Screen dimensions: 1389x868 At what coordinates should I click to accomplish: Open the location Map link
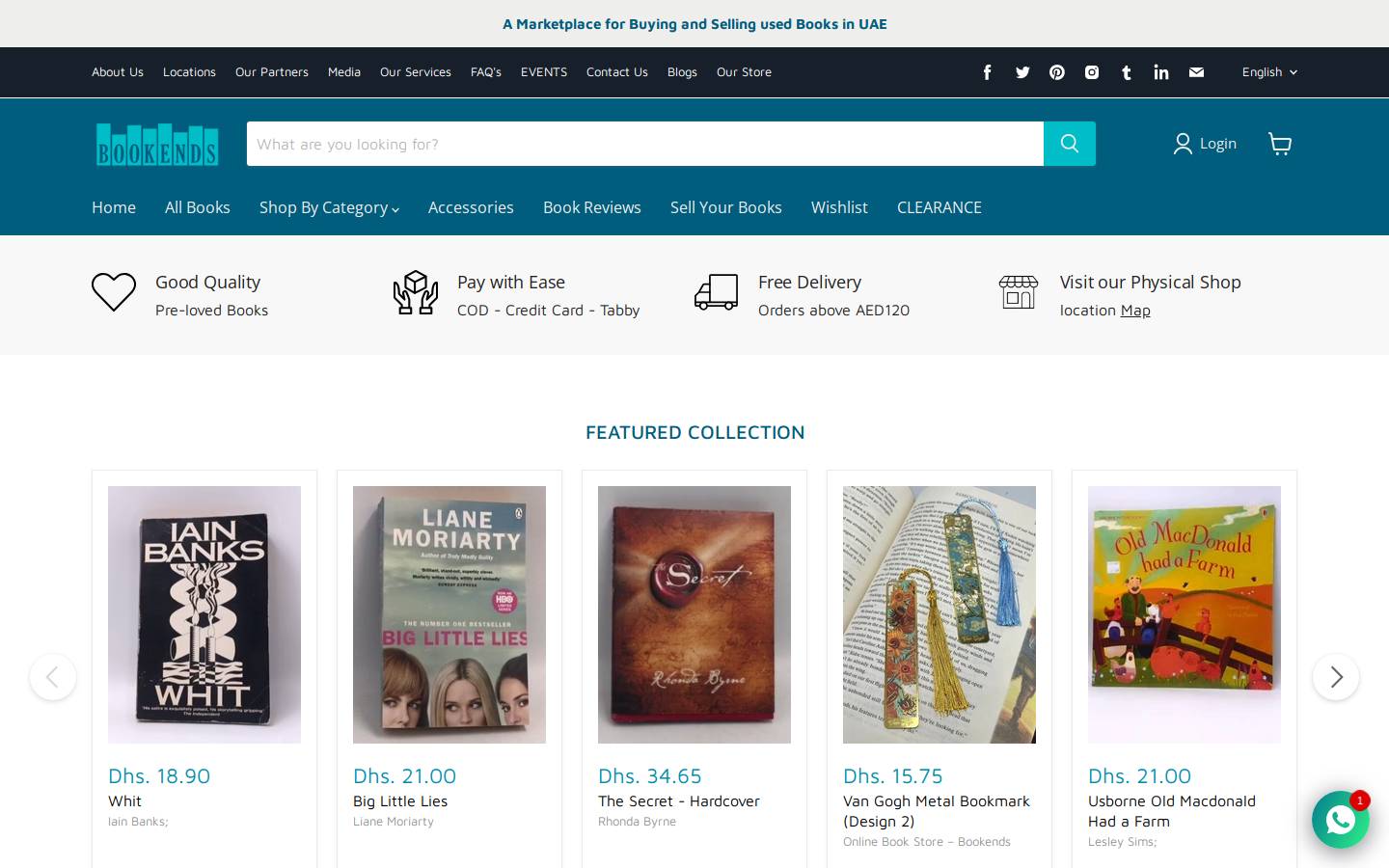[1135, 311]
